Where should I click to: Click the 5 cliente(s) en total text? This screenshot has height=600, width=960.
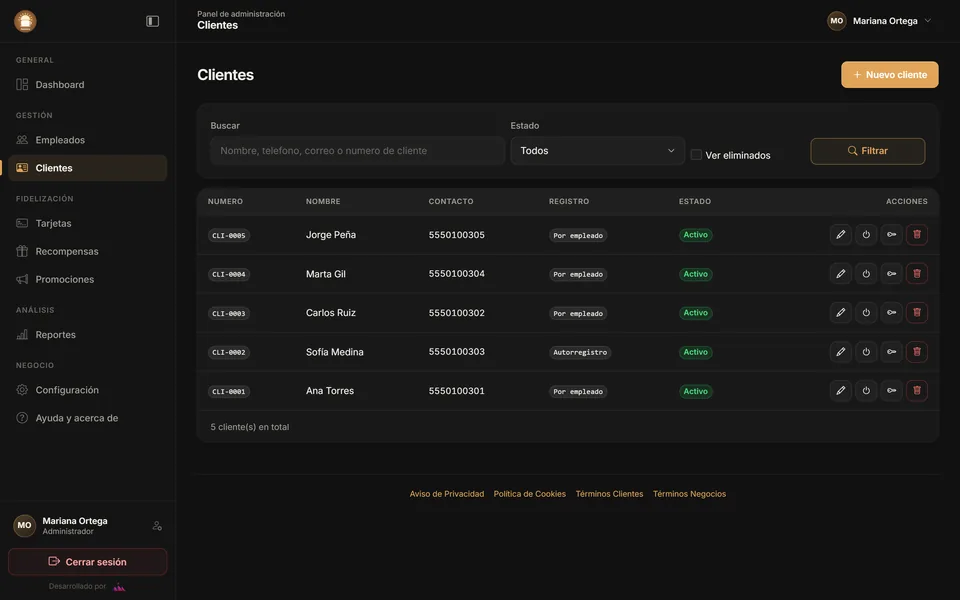(x=250, y=427)
